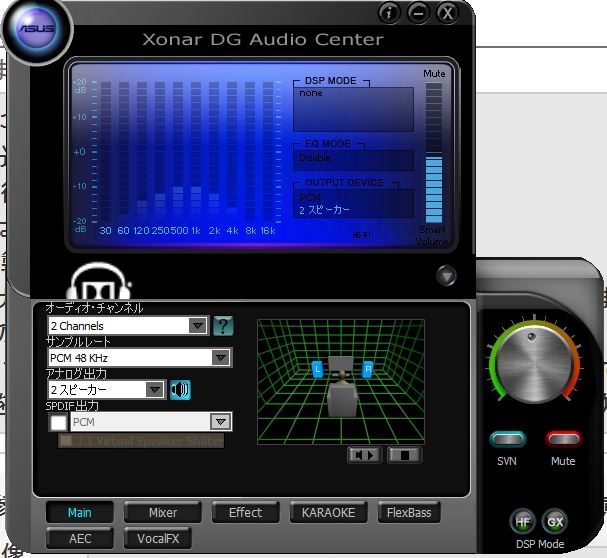
Task: Switch to the Main tab
Action: pos(80,512)
